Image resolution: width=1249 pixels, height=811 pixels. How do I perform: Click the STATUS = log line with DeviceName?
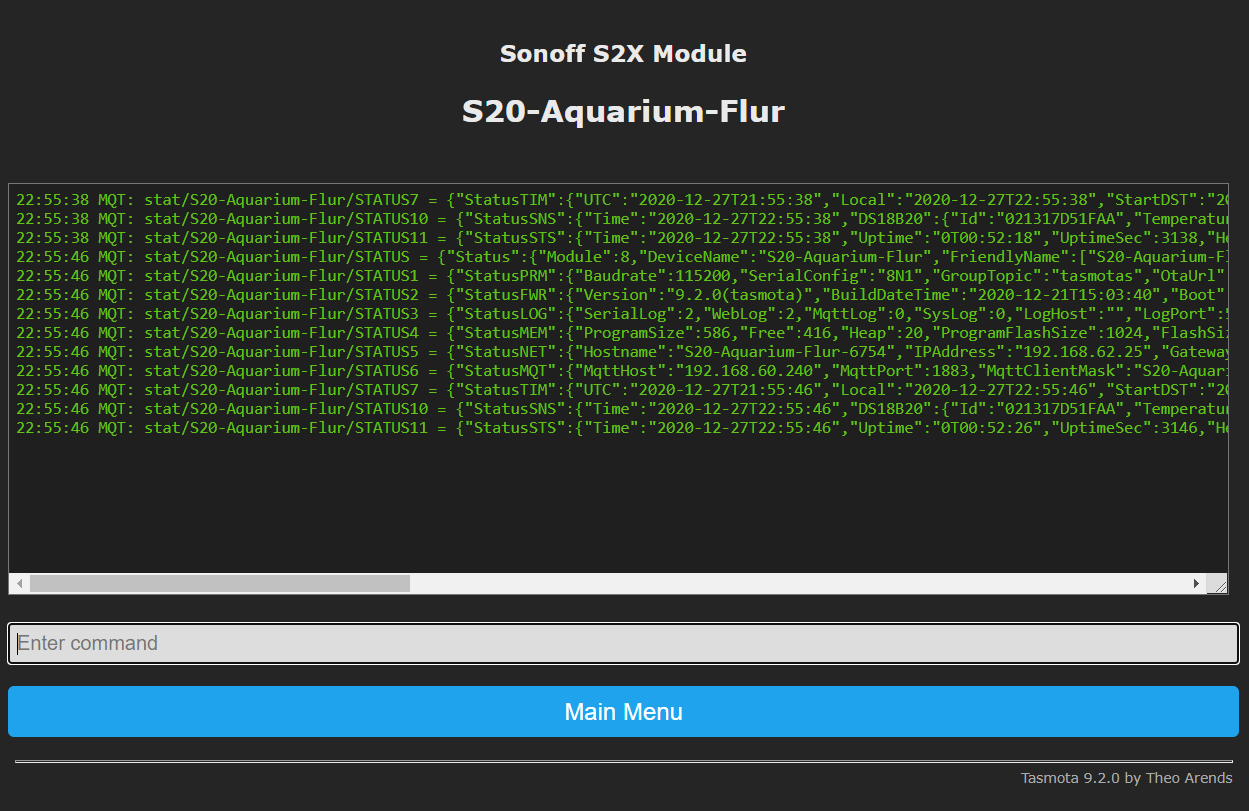click(x=620, y=256)
